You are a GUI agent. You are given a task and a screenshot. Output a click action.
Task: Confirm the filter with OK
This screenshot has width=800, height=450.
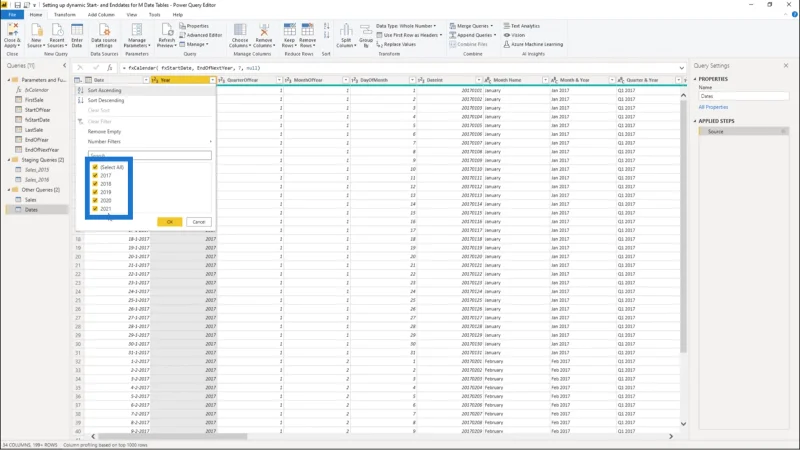170,222
